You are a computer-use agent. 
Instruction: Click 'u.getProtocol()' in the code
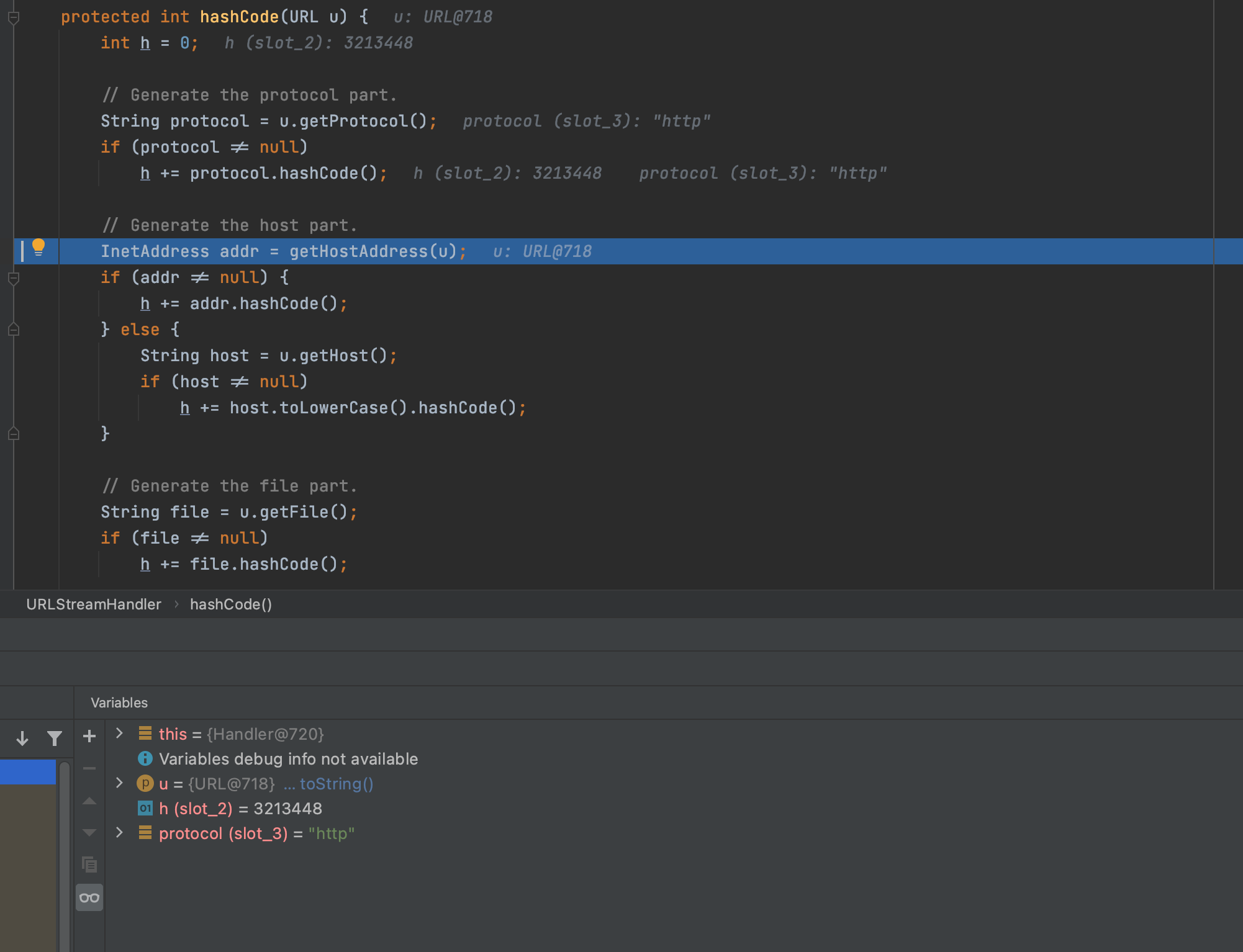353,121
